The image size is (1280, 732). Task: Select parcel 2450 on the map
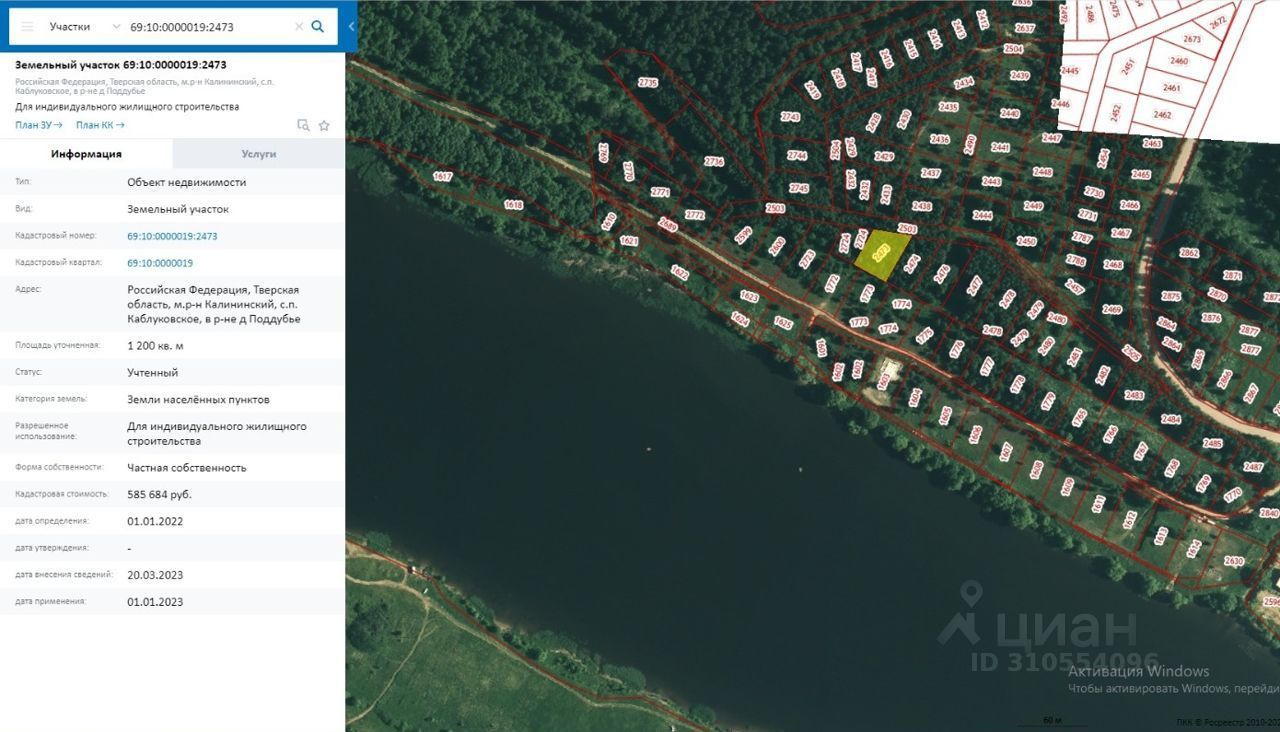(x=1026, y=241)
